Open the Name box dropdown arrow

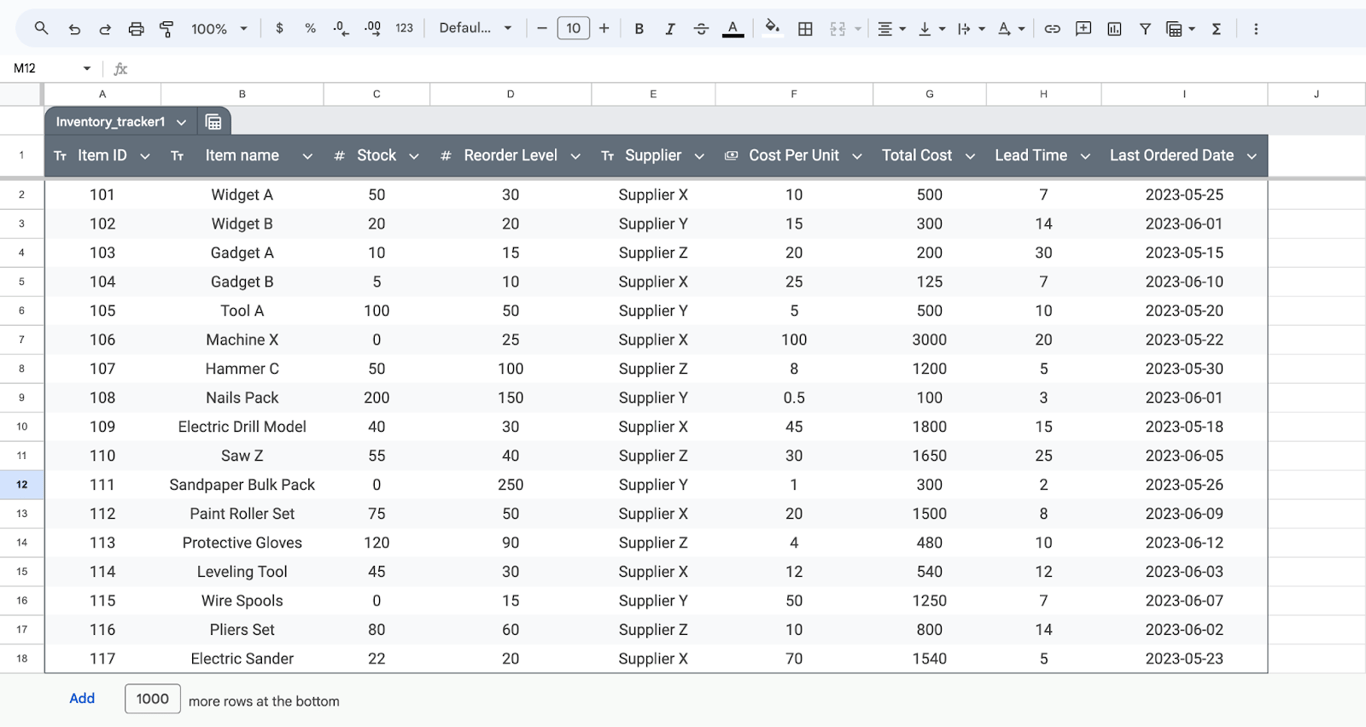87,68
